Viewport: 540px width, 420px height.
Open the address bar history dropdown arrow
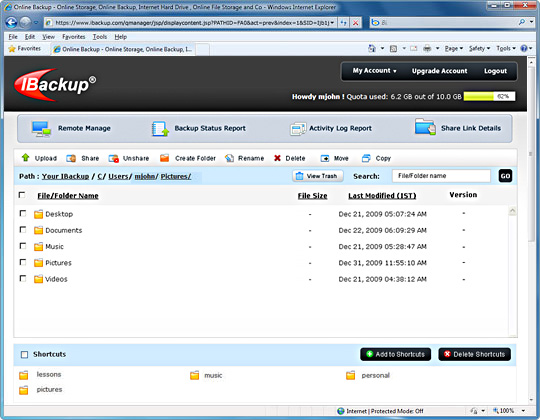click(332, 23)
